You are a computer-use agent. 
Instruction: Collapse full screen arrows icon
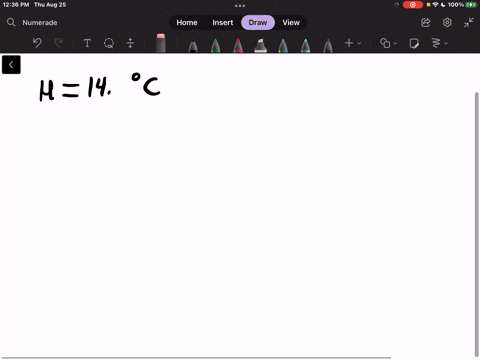coord(469,23)
